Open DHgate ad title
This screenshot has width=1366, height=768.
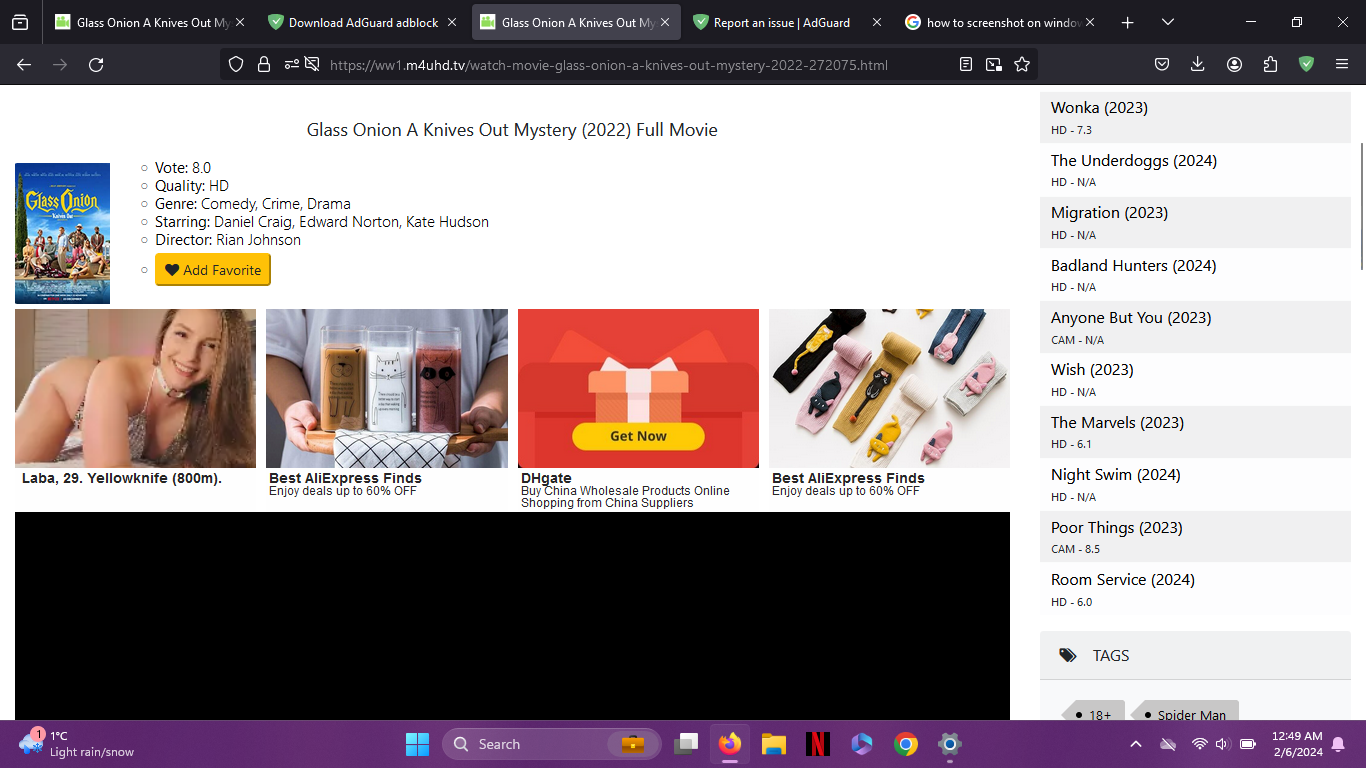click(546, 478)
